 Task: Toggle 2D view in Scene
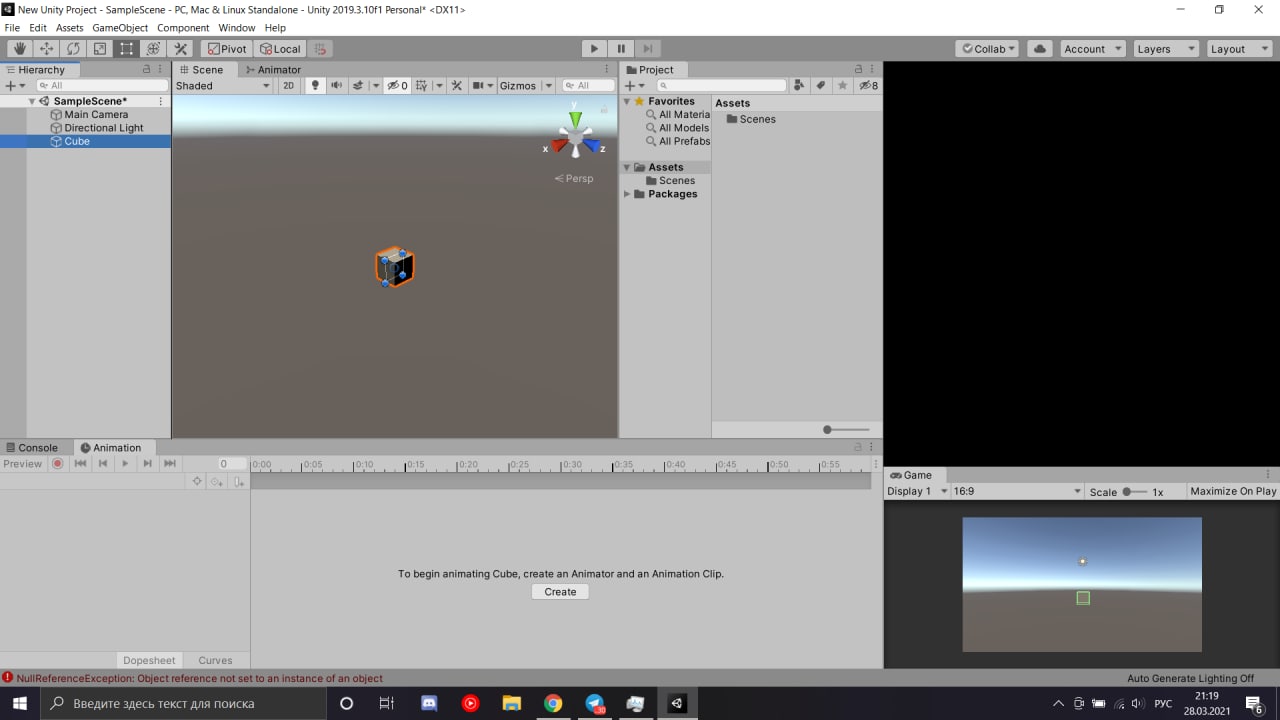tap(289, 85)
